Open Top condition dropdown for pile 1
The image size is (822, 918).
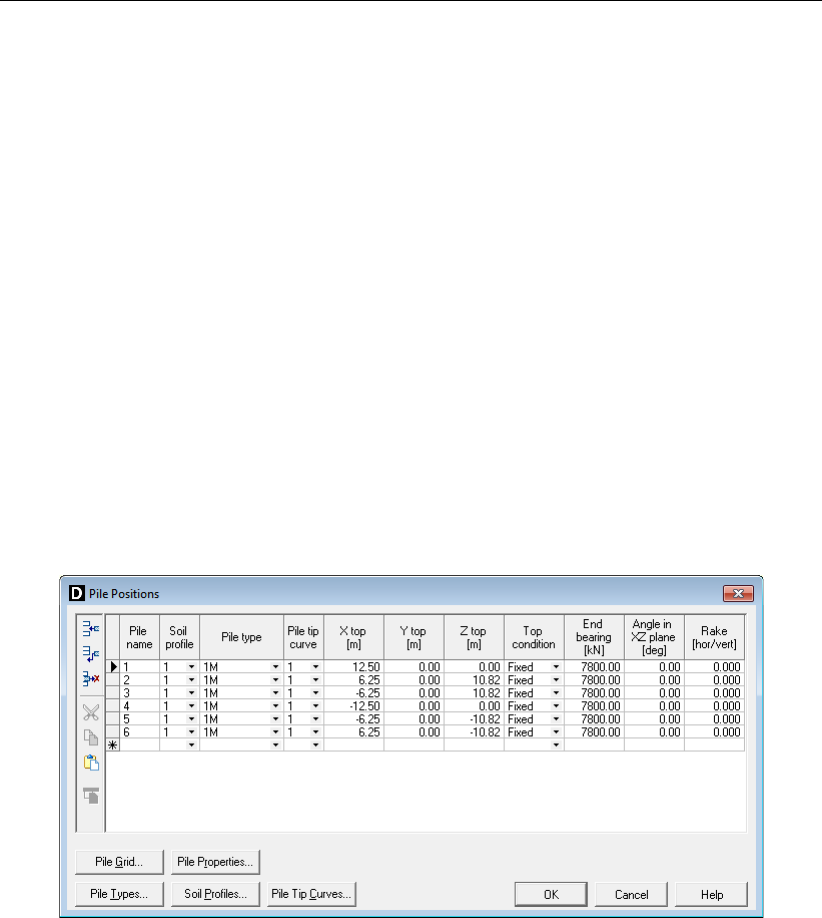click(556, 667)
